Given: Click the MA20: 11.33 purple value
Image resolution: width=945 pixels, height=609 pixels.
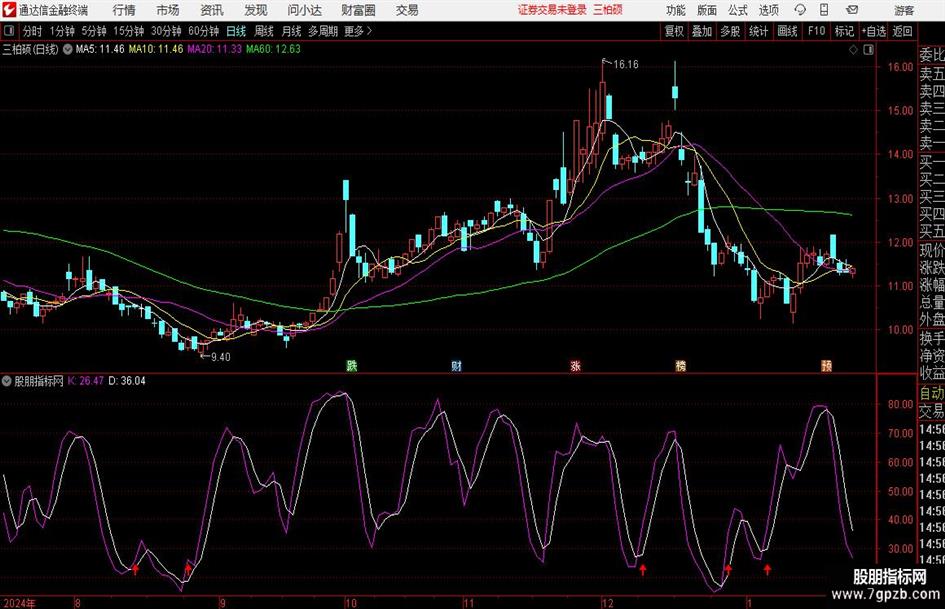Looking at the screenshot, I should [x=215, y=49].
